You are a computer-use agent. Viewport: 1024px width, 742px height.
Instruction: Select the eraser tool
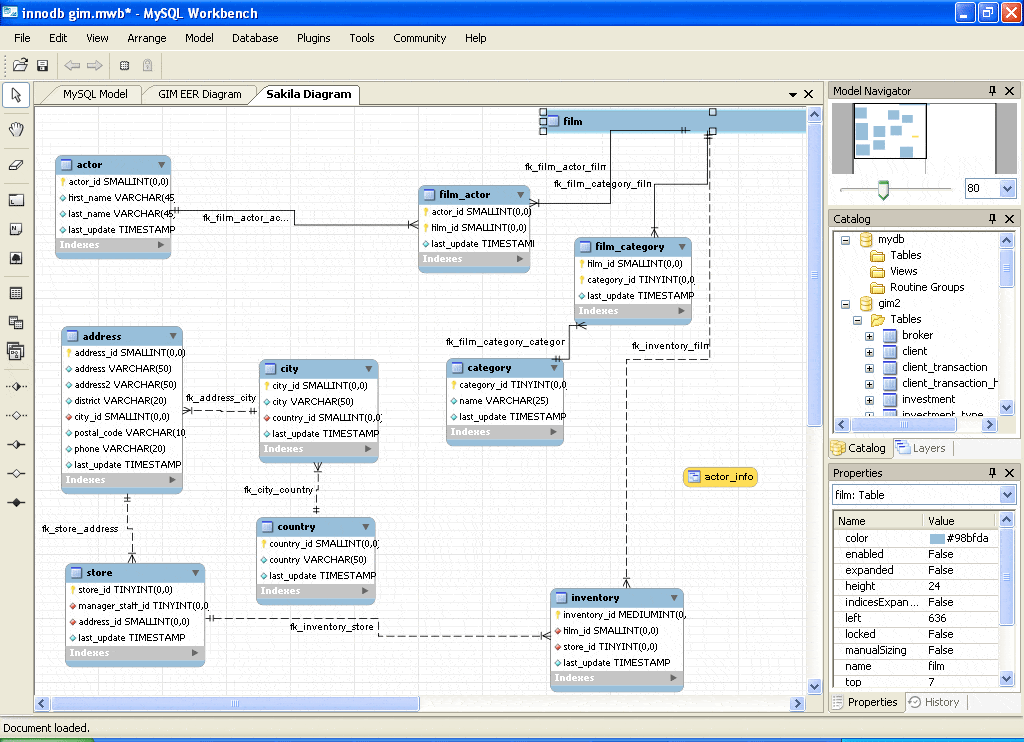point(16,165)
